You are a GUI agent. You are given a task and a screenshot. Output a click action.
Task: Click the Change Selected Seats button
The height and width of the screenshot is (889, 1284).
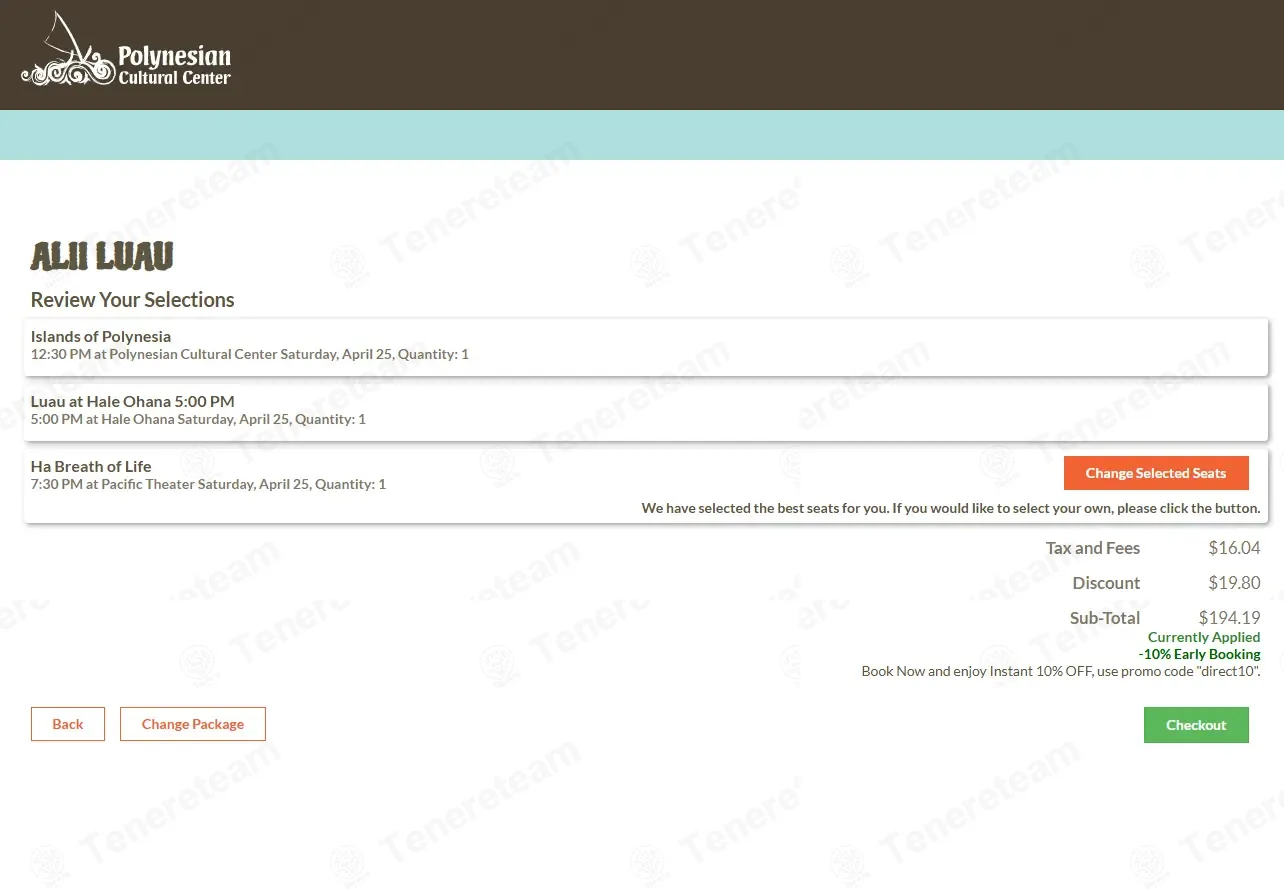[x=1156, y=473]
